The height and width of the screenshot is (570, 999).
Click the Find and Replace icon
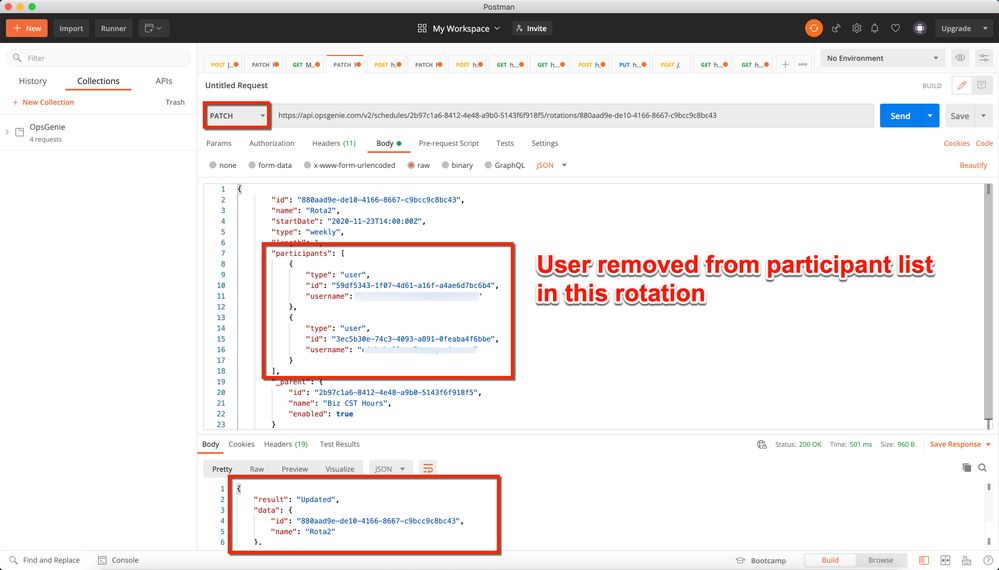click(13, 560)
